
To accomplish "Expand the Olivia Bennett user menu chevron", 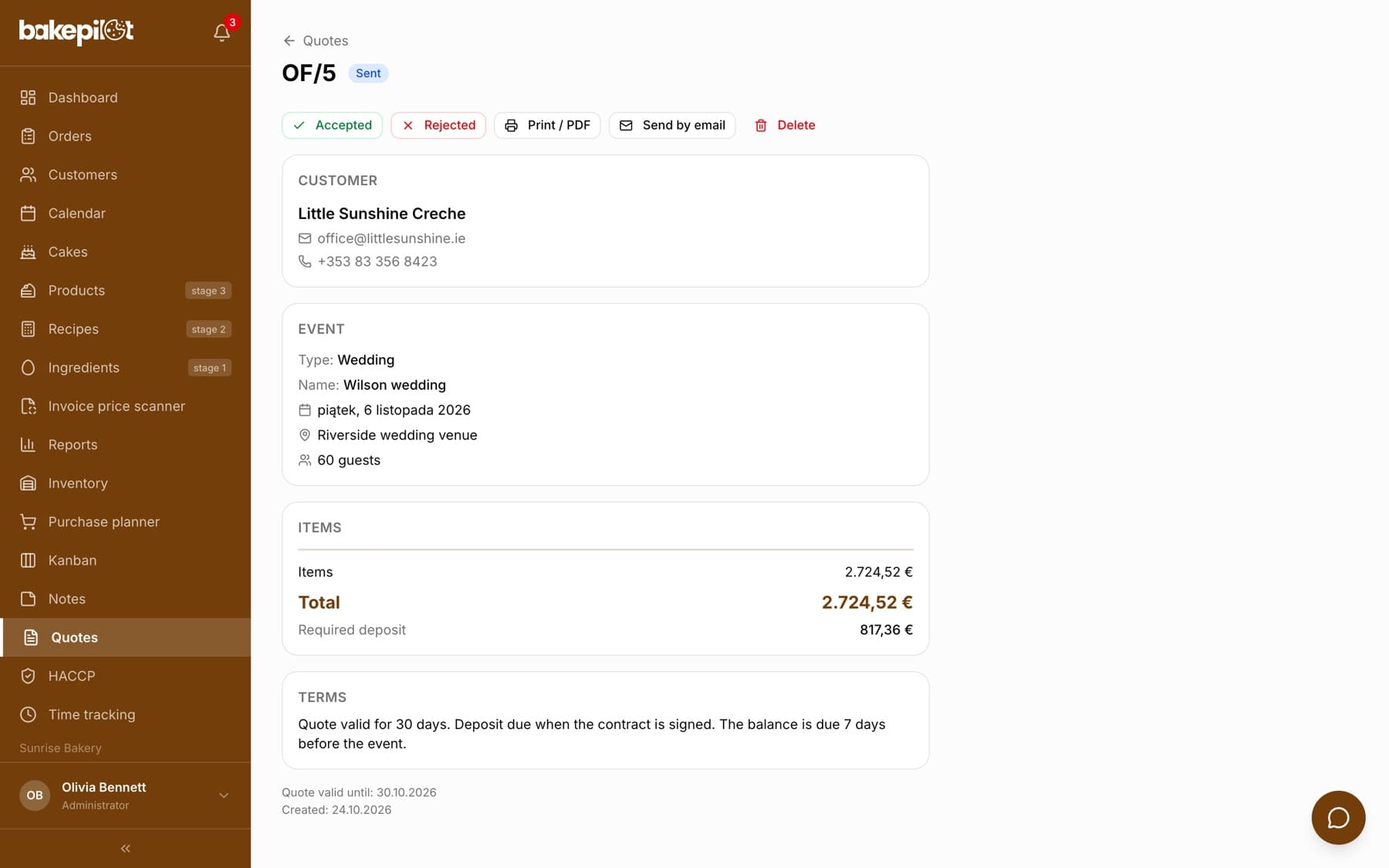I will [224, 795].
